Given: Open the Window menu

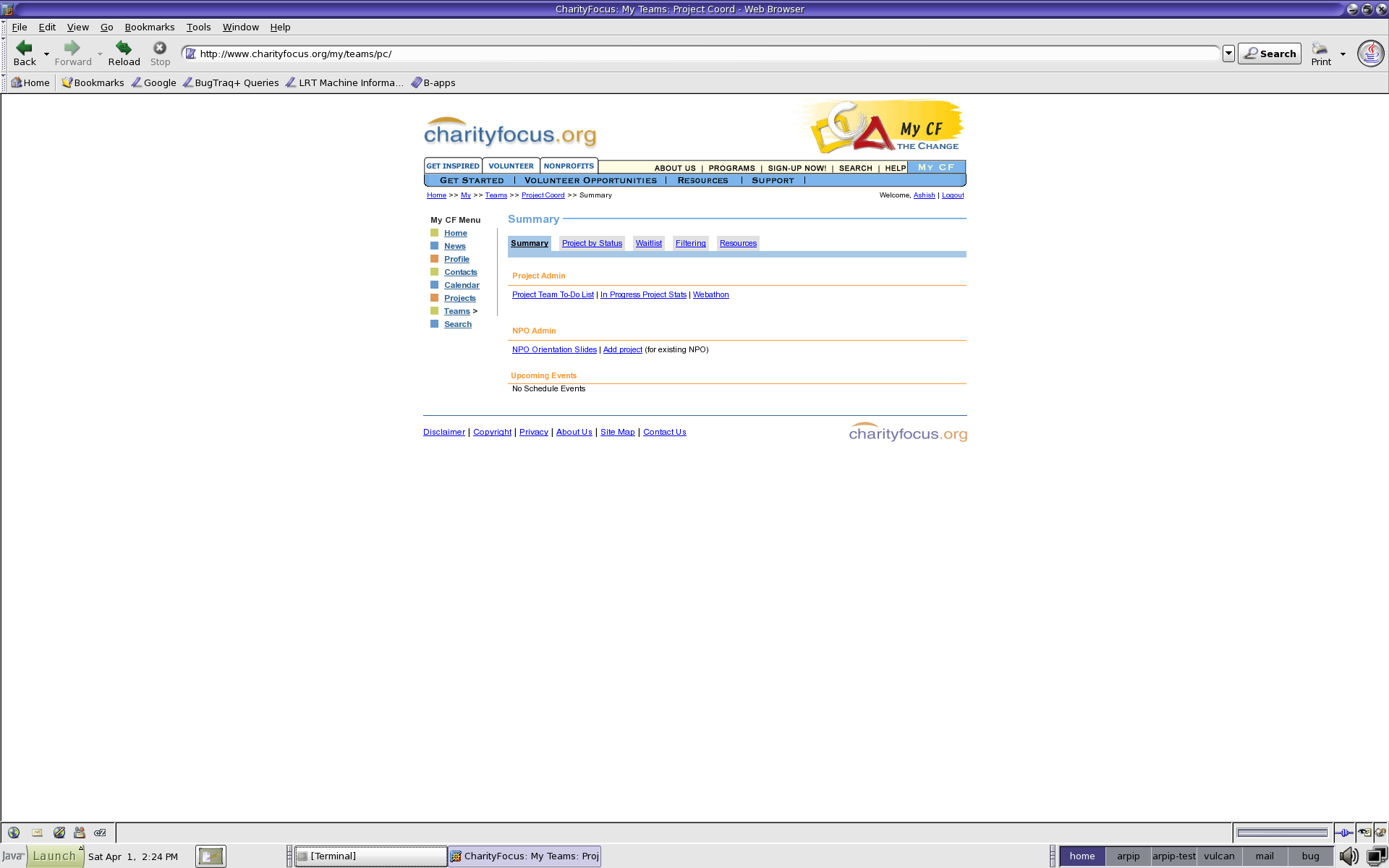Looking at the screenshot, I should (241, 27).
